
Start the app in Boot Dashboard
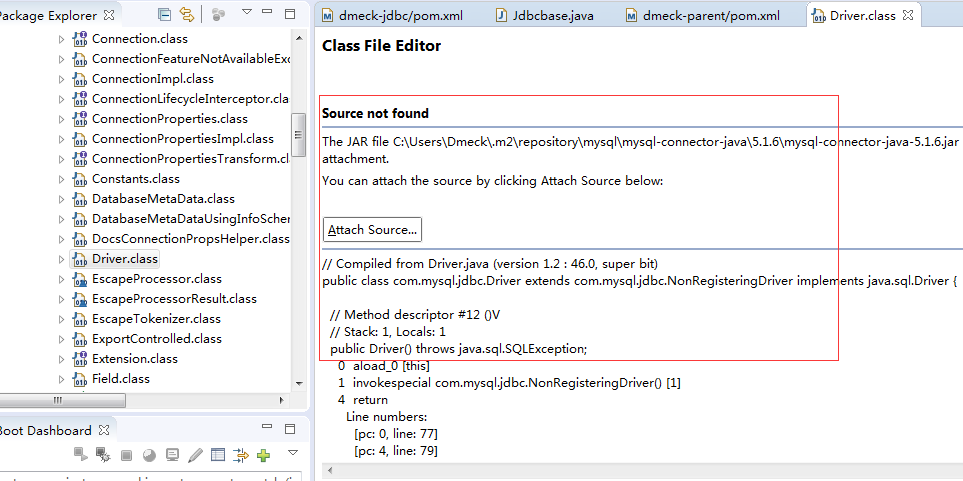(x=80, y=455)
